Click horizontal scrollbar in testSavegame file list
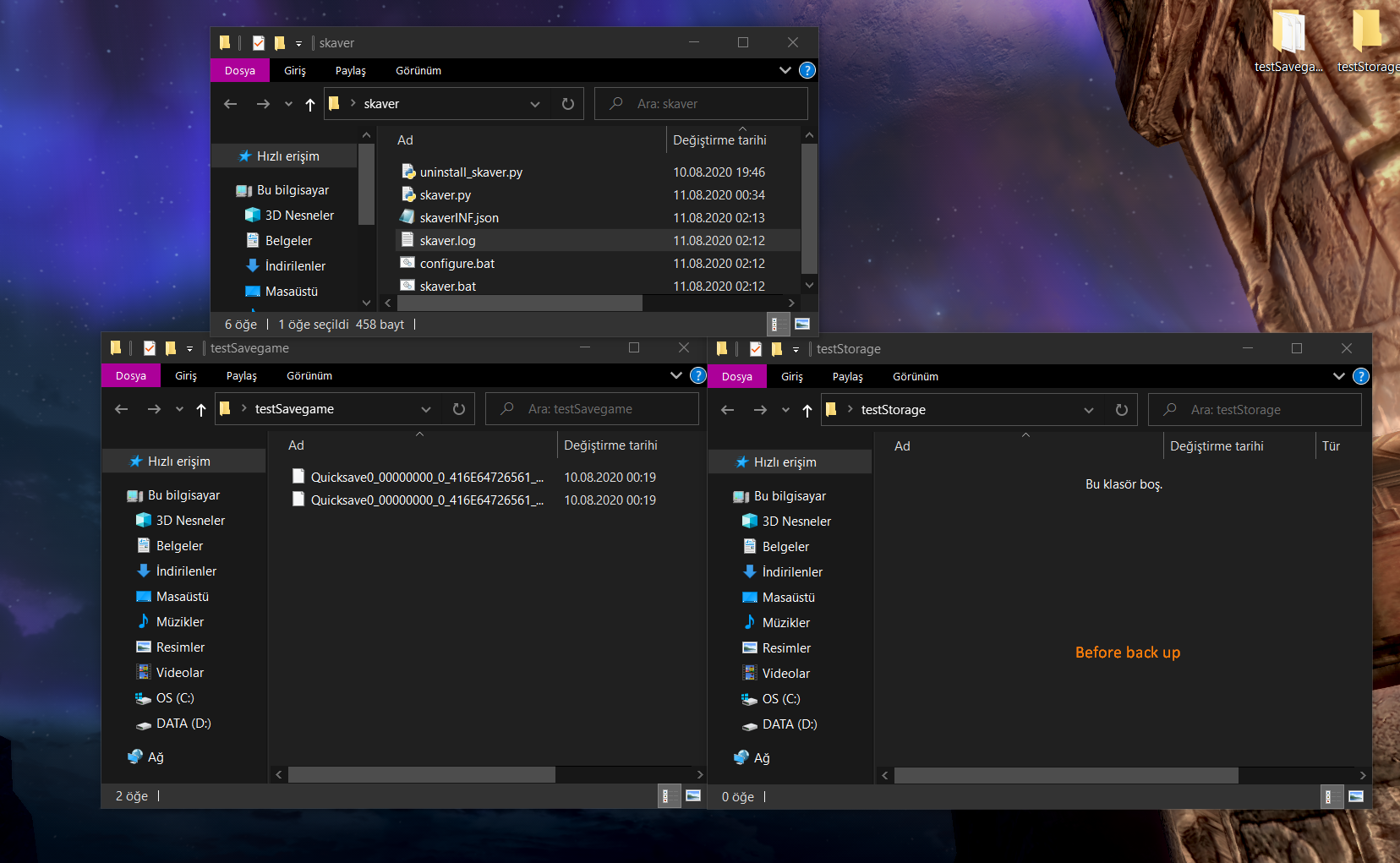1400x863 pixels. point(421,774)
